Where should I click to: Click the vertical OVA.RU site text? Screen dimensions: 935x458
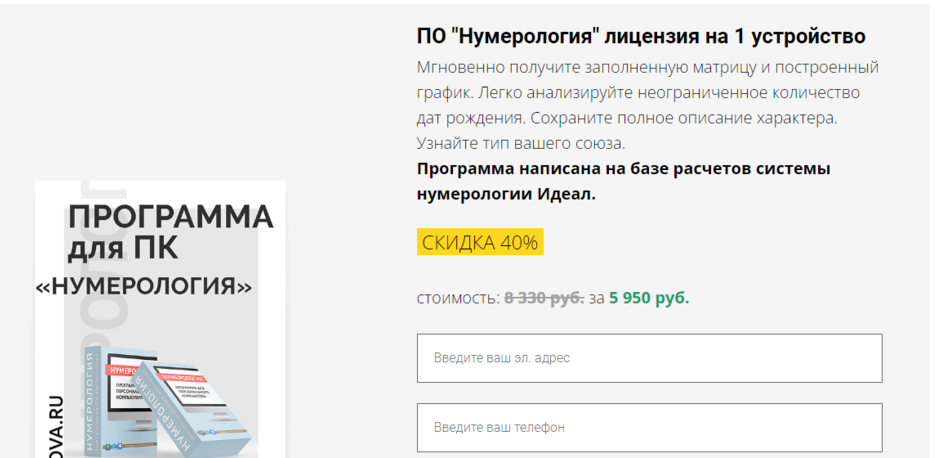pos(55,425)
